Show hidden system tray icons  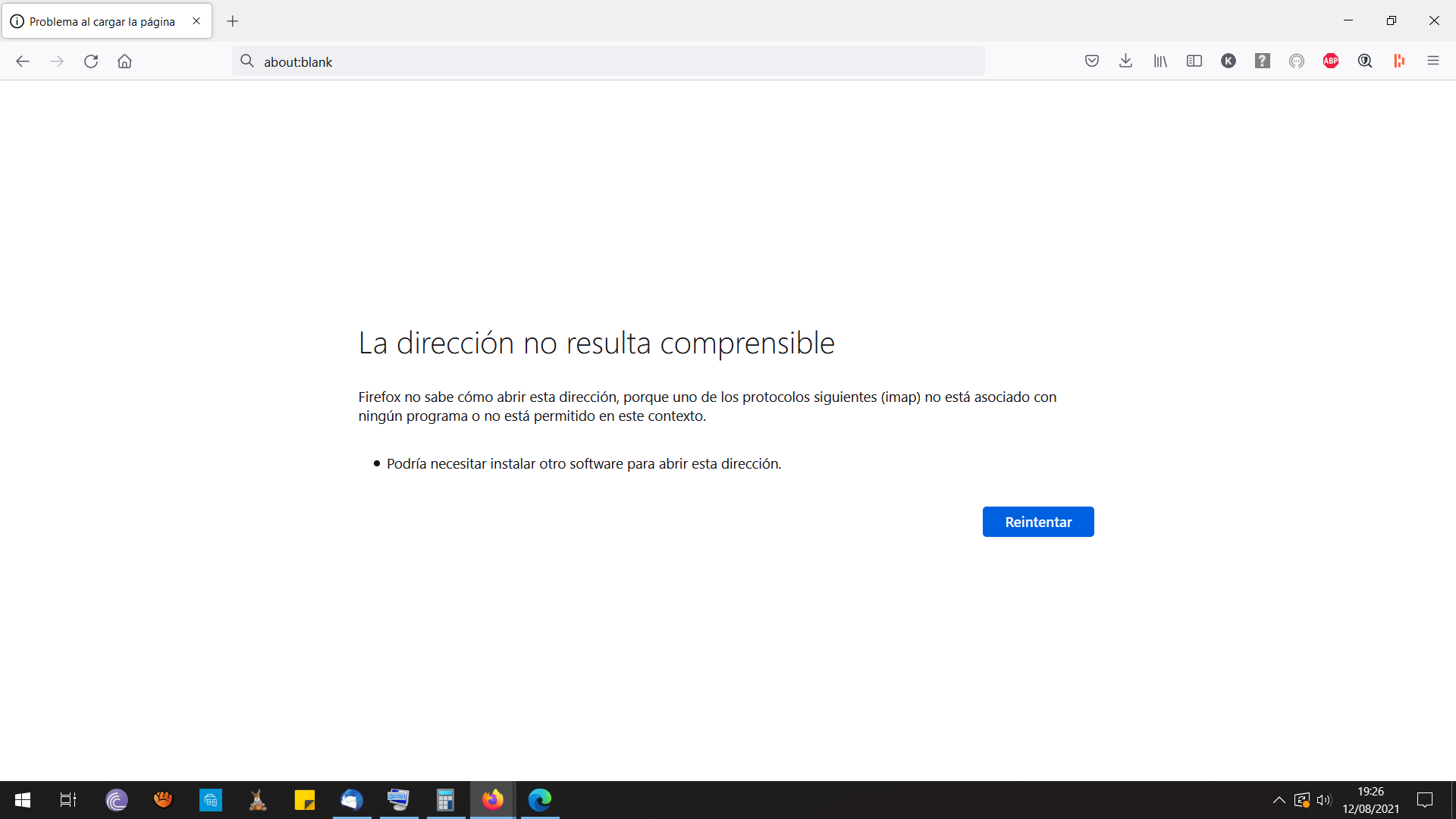[1279, 800]
